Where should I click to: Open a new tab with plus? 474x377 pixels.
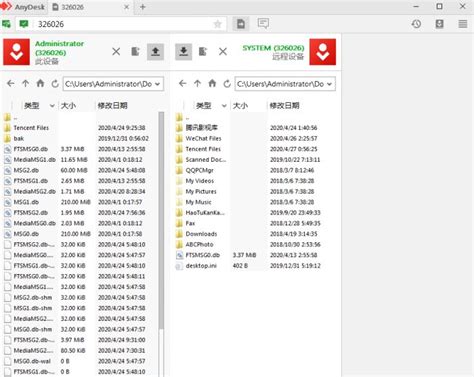[x=143, y=7]
